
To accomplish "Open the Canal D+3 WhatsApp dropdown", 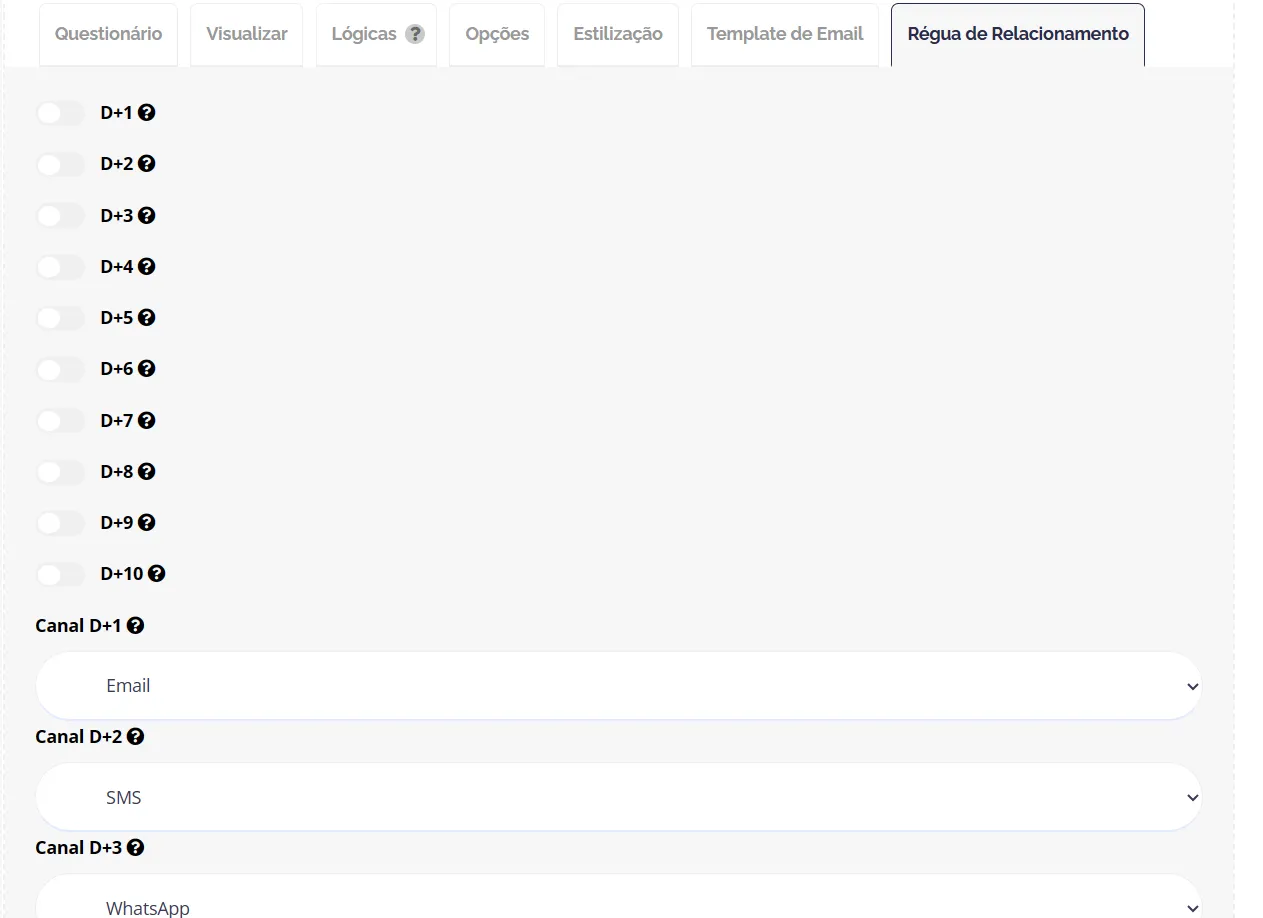I will click(618, 897).
